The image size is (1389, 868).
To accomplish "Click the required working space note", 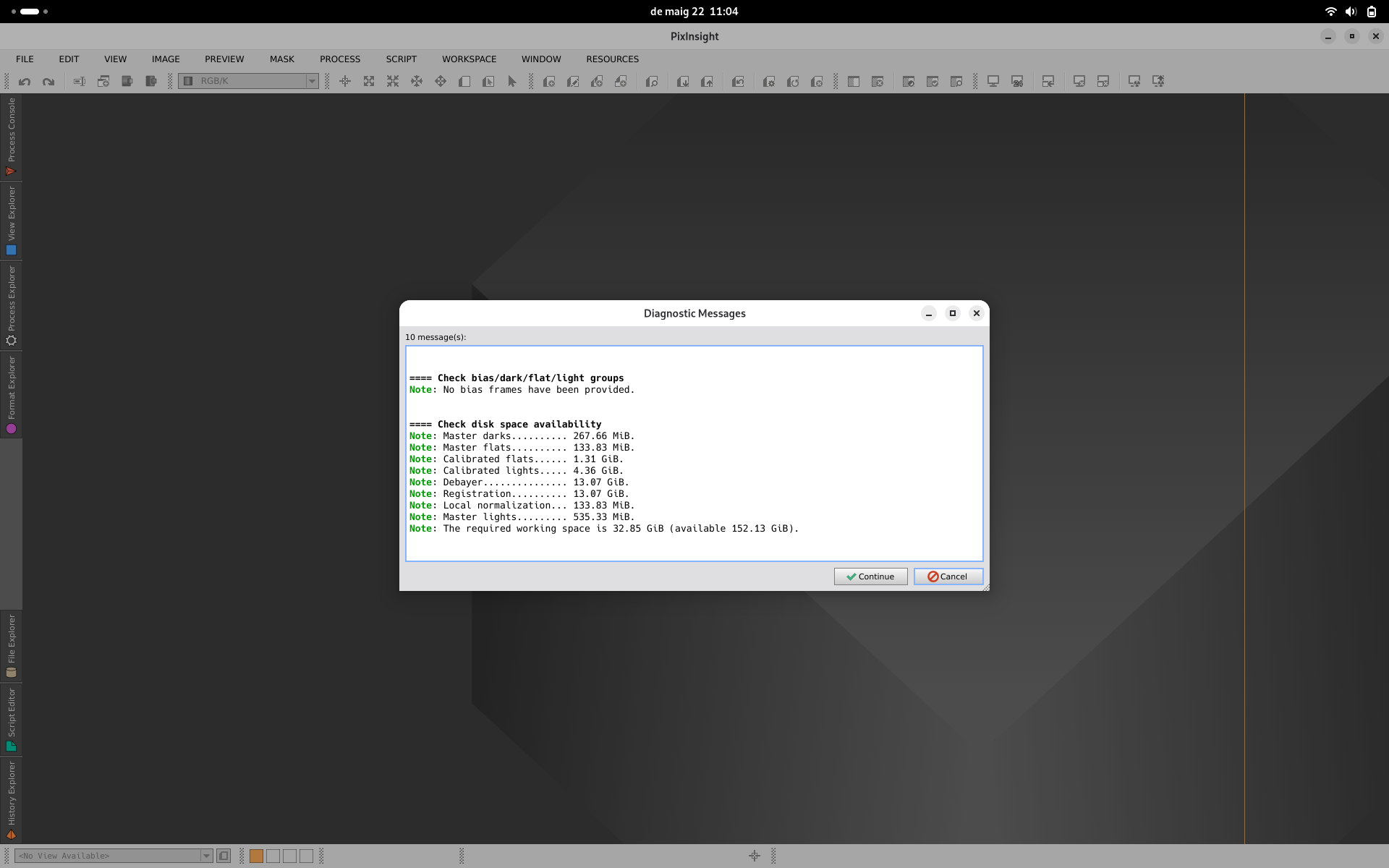I will [x=604, y=529].
